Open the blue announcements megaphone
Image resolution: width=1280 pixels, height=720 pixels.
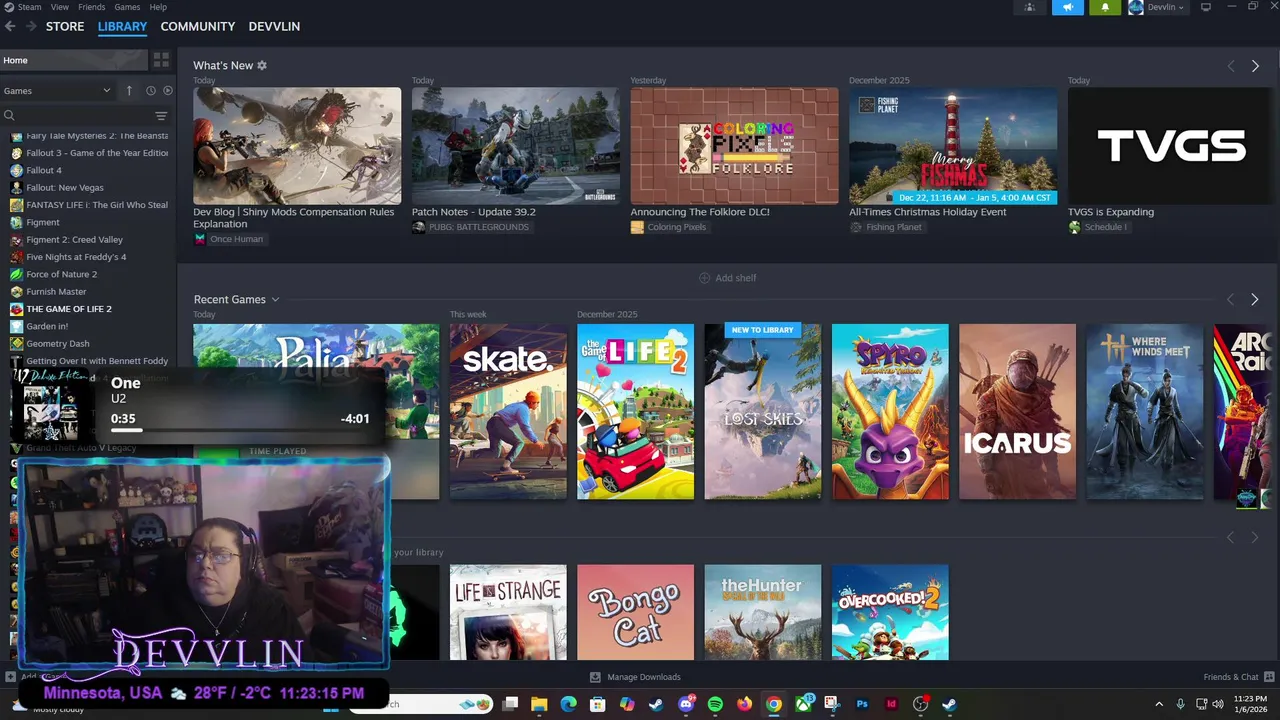tap(1067, 7)
